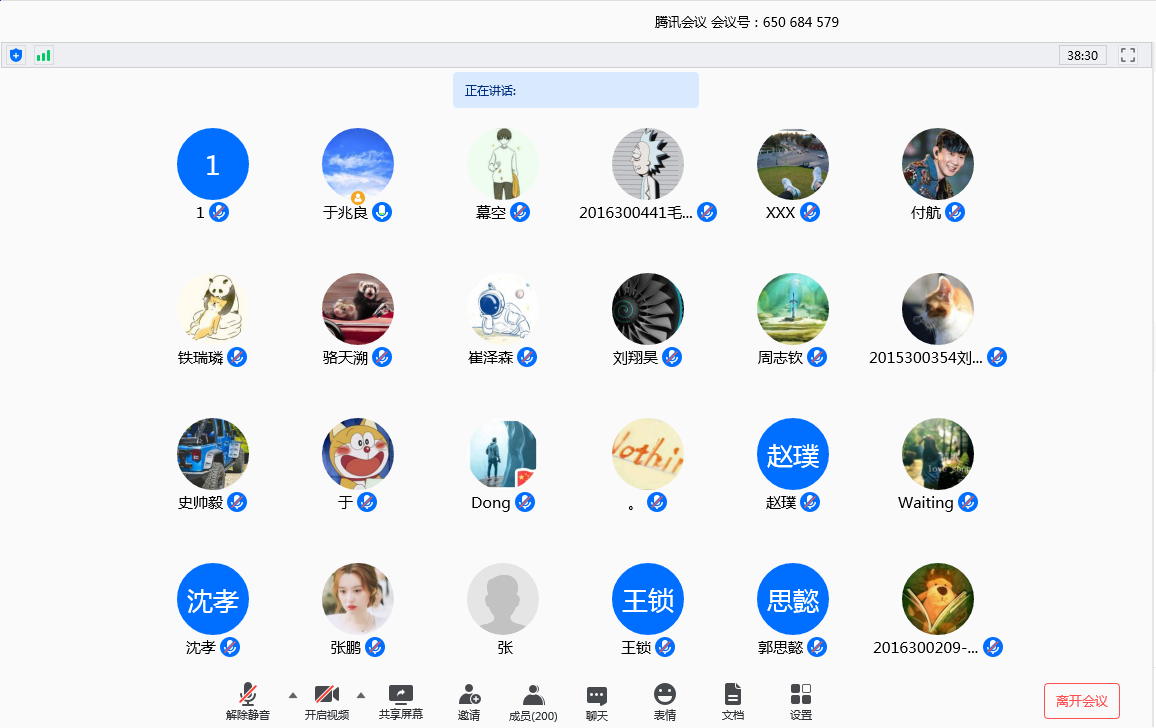Screen dimensions: 1156x728
Task: Expand video options arrow next to camera
Action: coord(361,694)
